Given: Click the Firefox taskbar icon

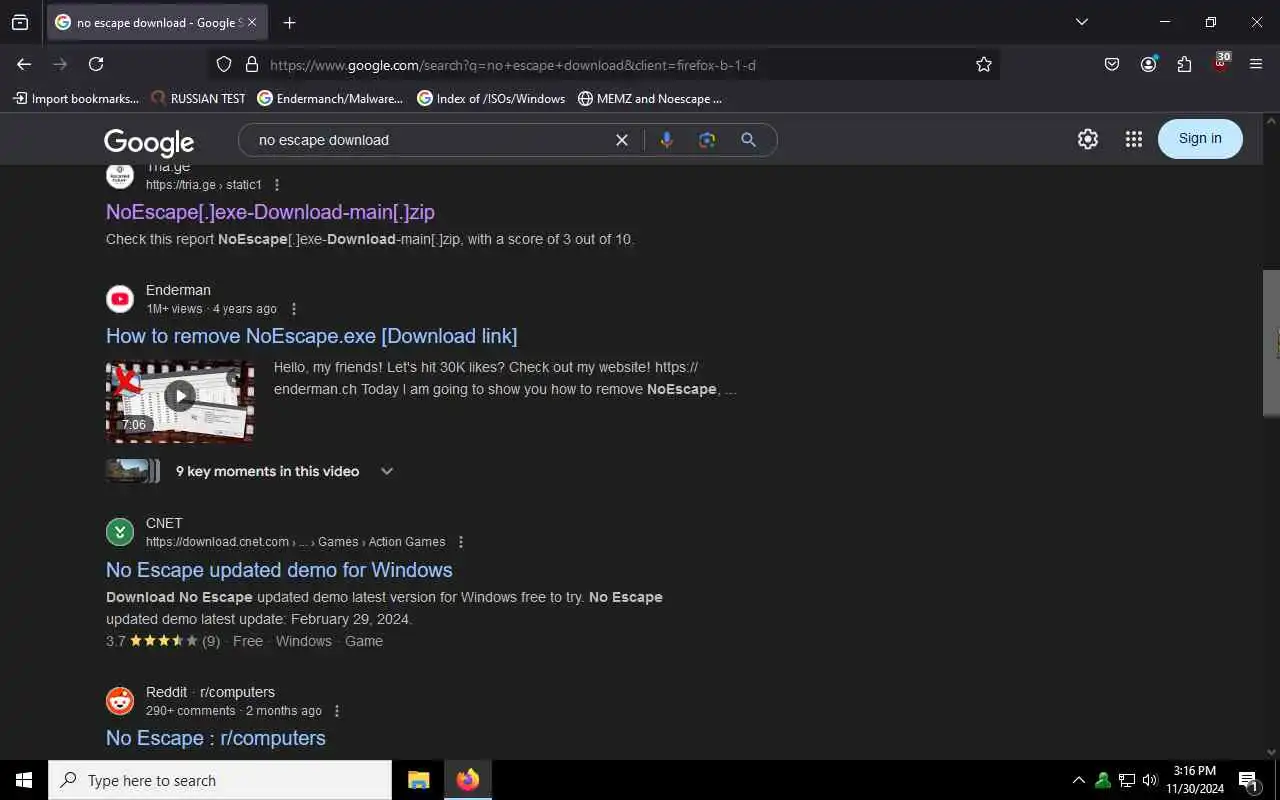Looking at the screenshot, I should pos(468,780).
